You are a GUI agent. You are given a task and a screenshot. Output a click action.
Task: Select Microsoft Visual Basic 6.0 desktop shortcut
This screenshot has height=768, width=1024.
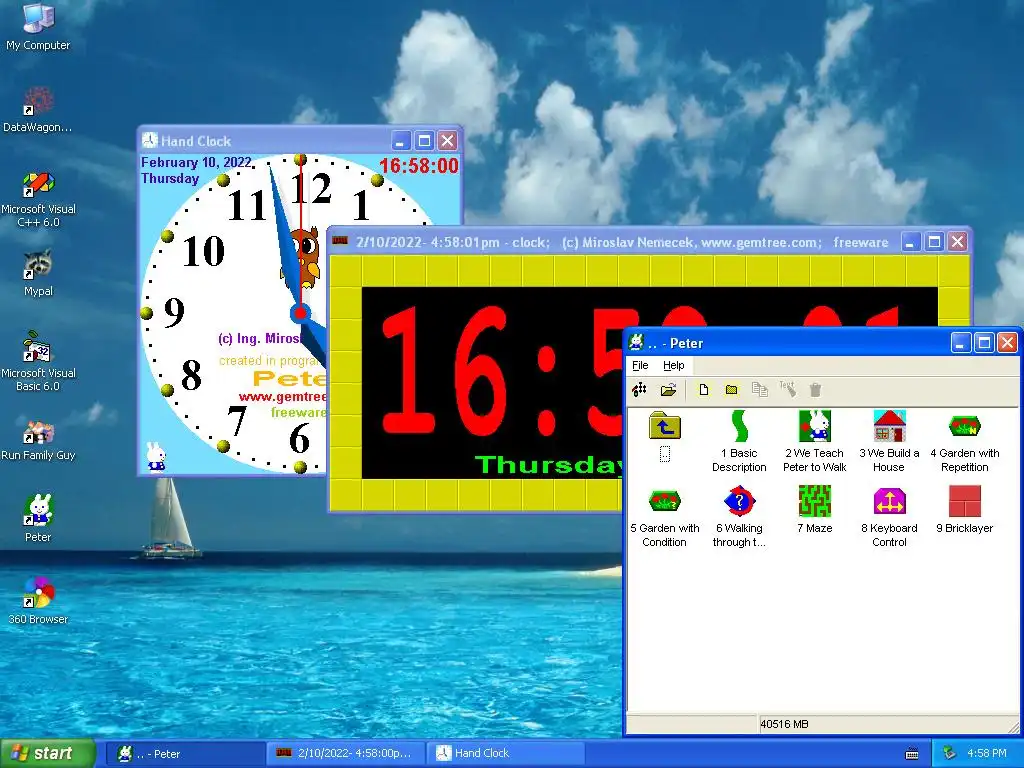pos(38,362)
